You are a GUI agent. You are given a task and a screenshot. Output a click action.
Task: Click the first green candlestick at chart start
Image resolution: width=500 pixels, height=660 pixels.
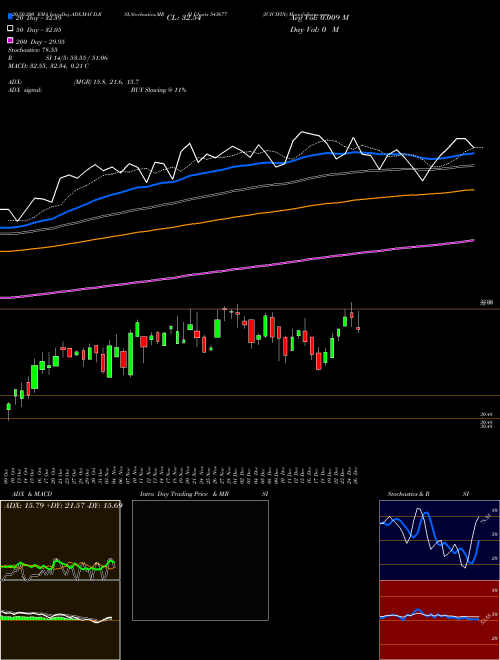(x=8, y=407)
